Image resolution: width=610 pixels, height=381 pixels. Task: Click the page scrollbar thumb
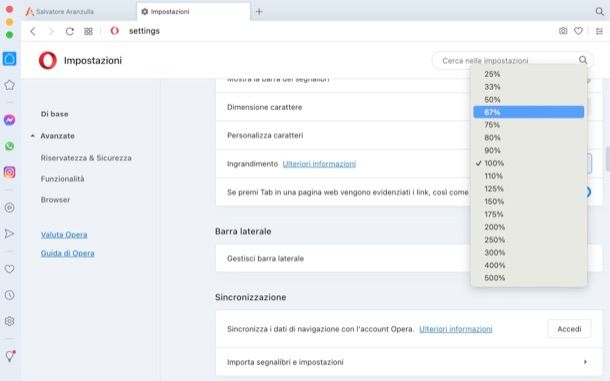pyautogui.click(x=608, y=159)
